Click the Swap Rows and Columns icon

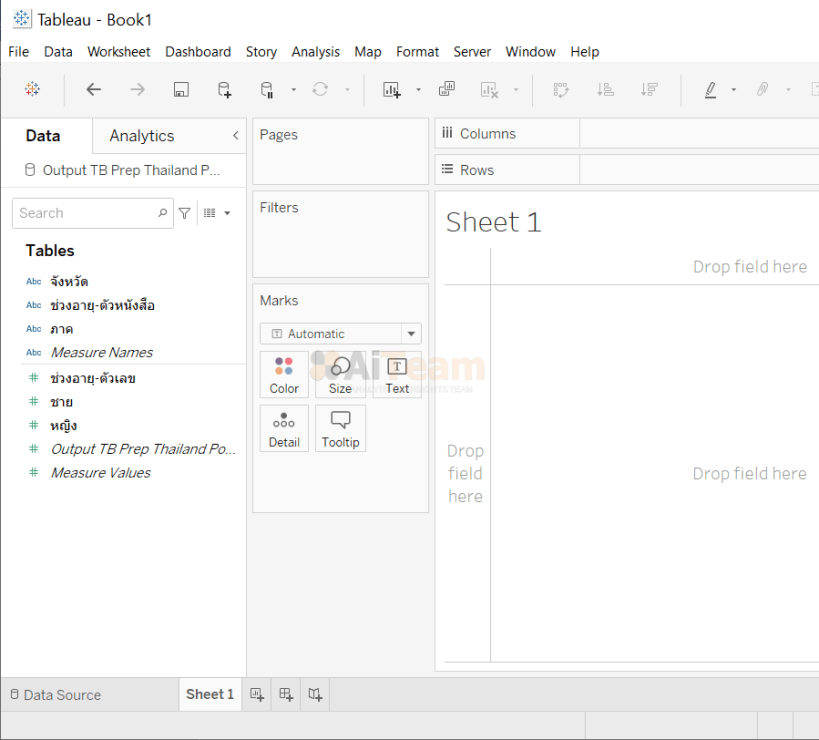pos(561,89)
